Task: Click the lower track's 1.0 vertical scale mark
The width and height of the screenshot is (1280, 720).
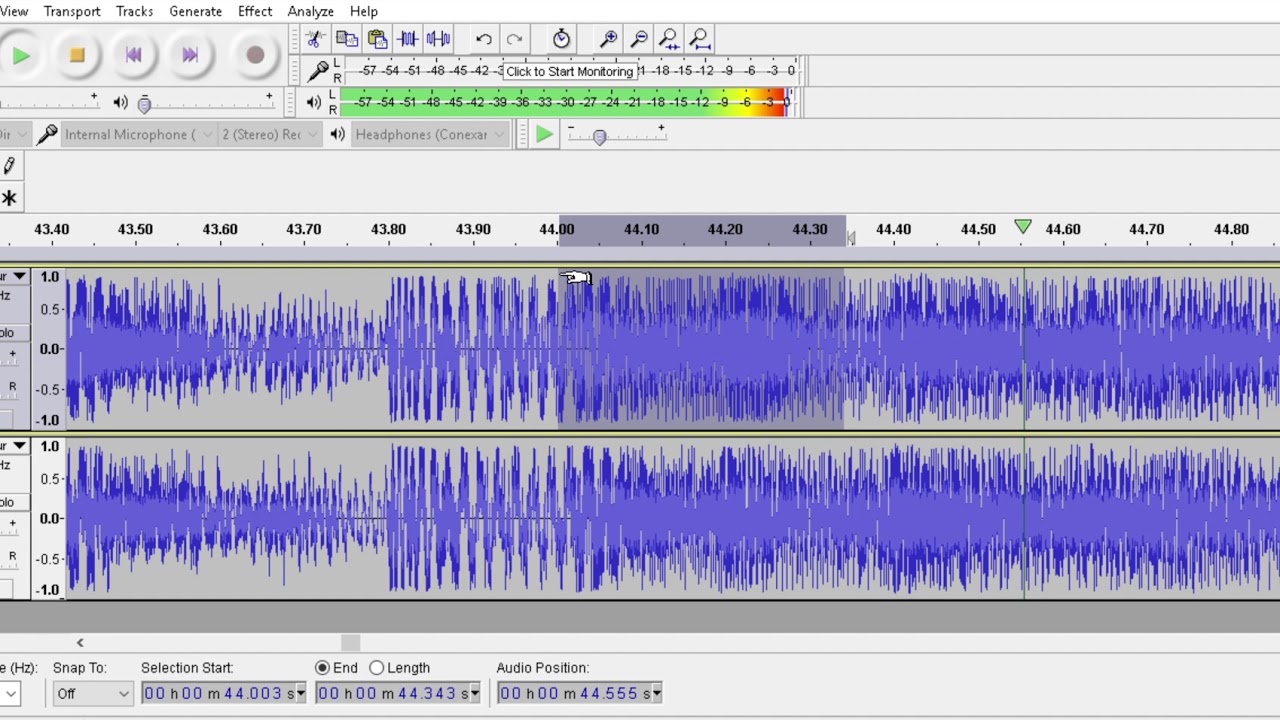Action: tap(49, 447)
